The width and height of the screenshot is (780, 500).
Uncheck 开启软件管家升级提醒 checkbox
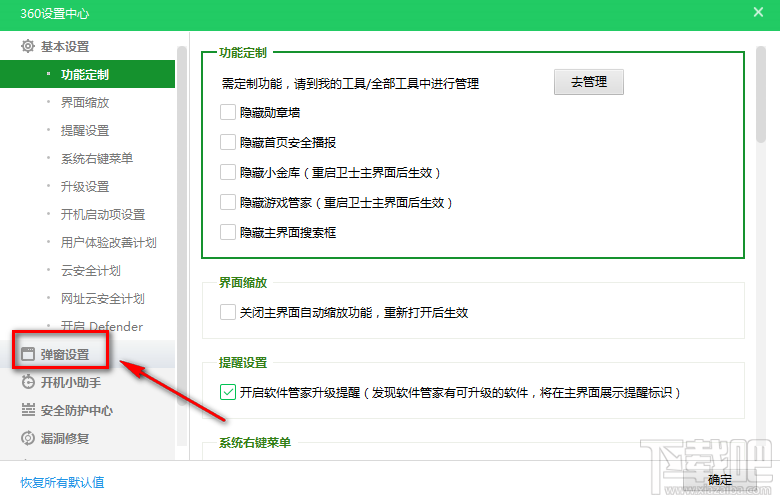(228, 392)
